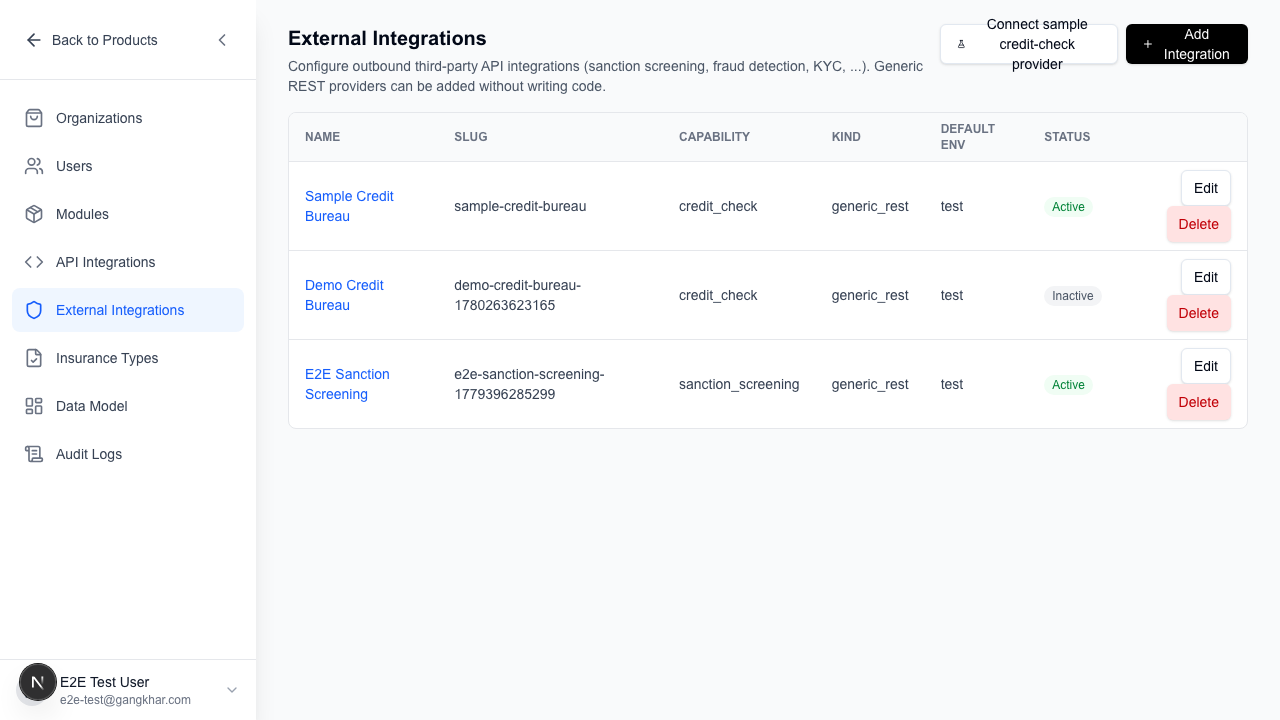Click the SLUG column header
The height and width of the screenshot is (720, 1280).
tap(471, 137)
